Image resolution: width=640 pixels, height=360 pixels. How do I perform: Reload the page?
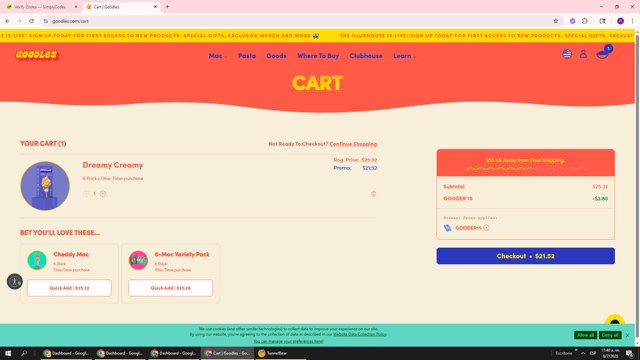click(x=31, y=21)
